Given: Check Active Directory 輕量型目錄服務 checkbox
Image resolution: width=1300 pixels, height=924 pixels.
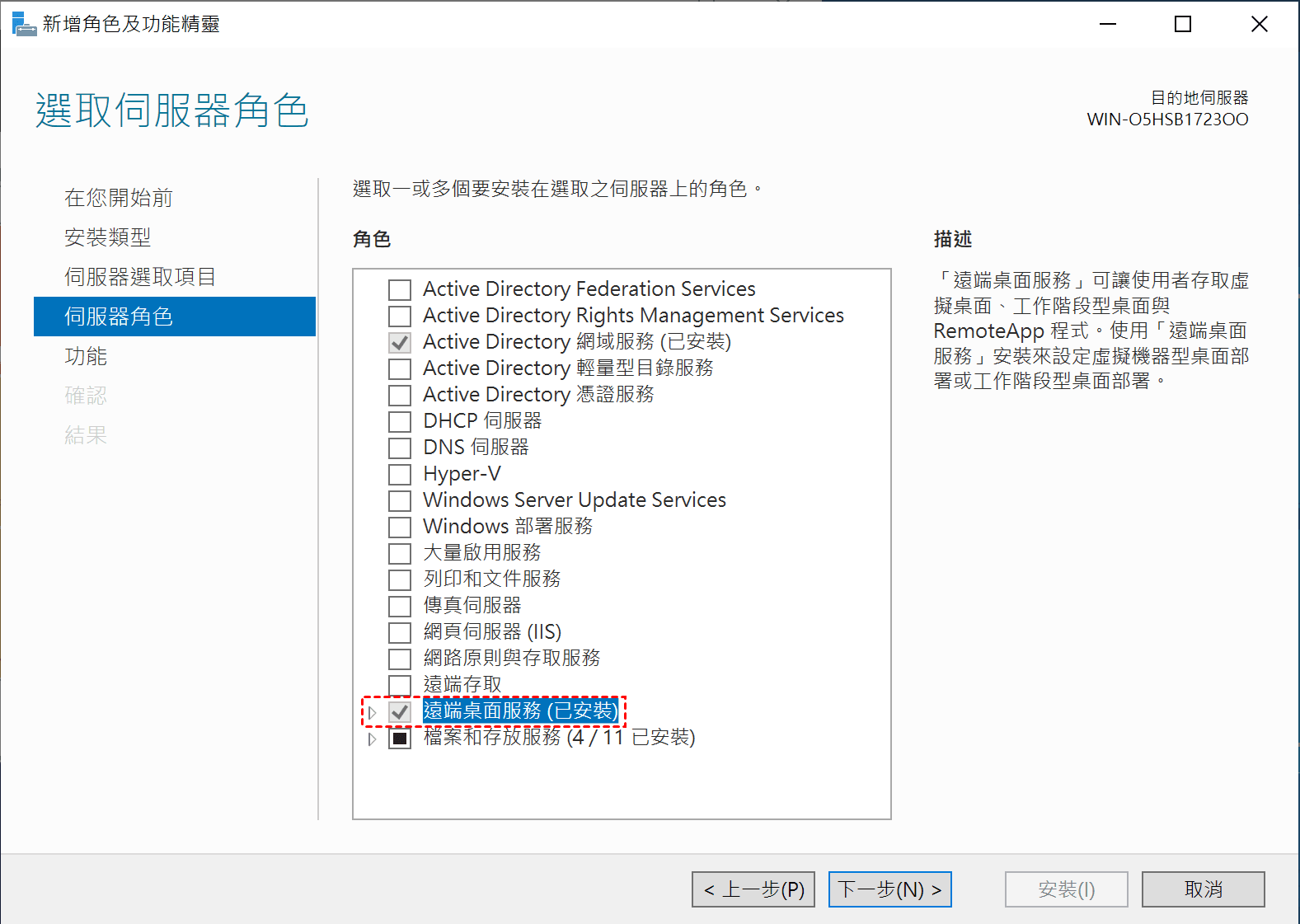Looking at the screenshot, I should 400,369.
